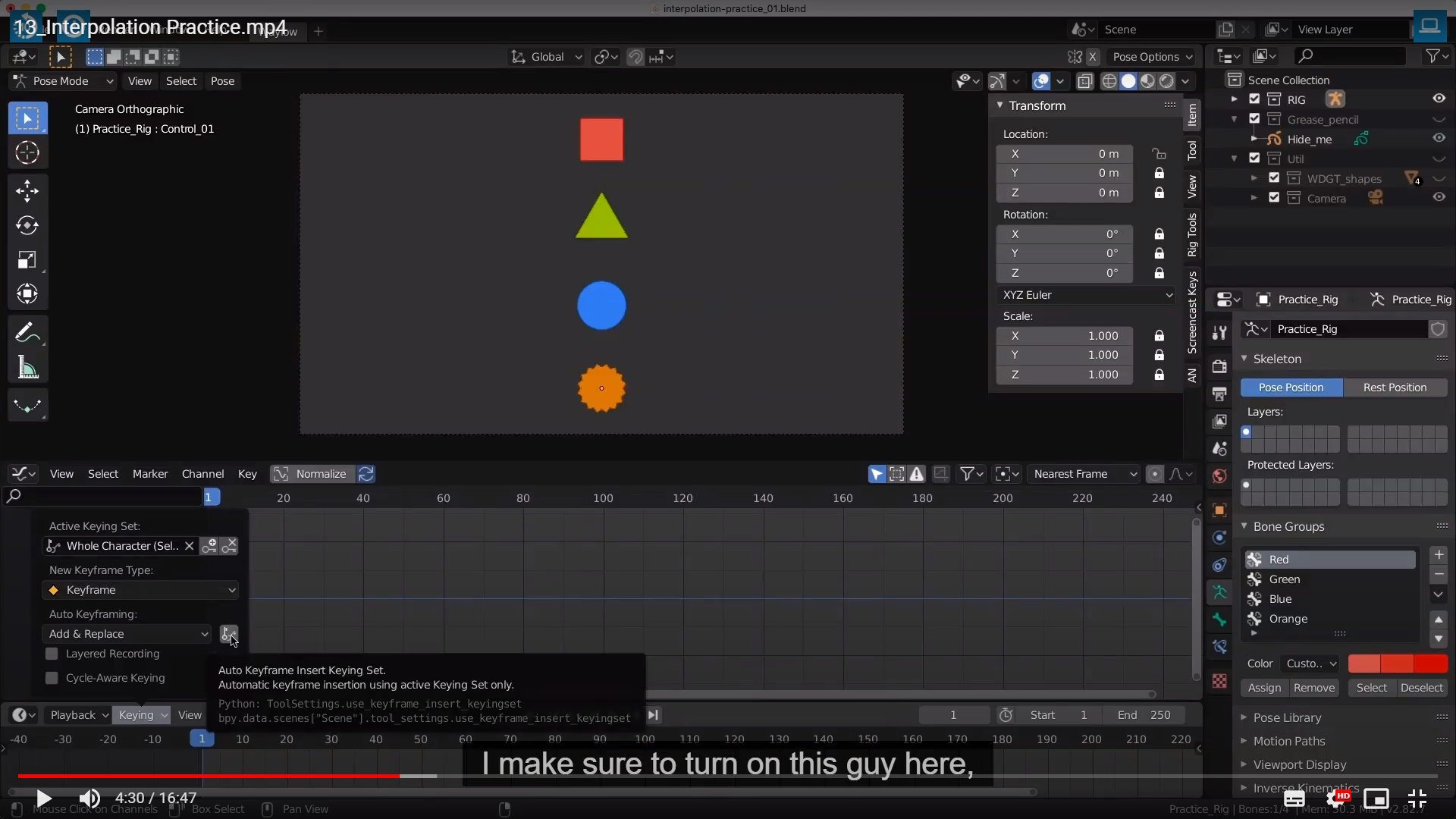The width and height of the screenshot is (1456, 819).
Task: Add a new bone group with plus
Action: 1439,554
